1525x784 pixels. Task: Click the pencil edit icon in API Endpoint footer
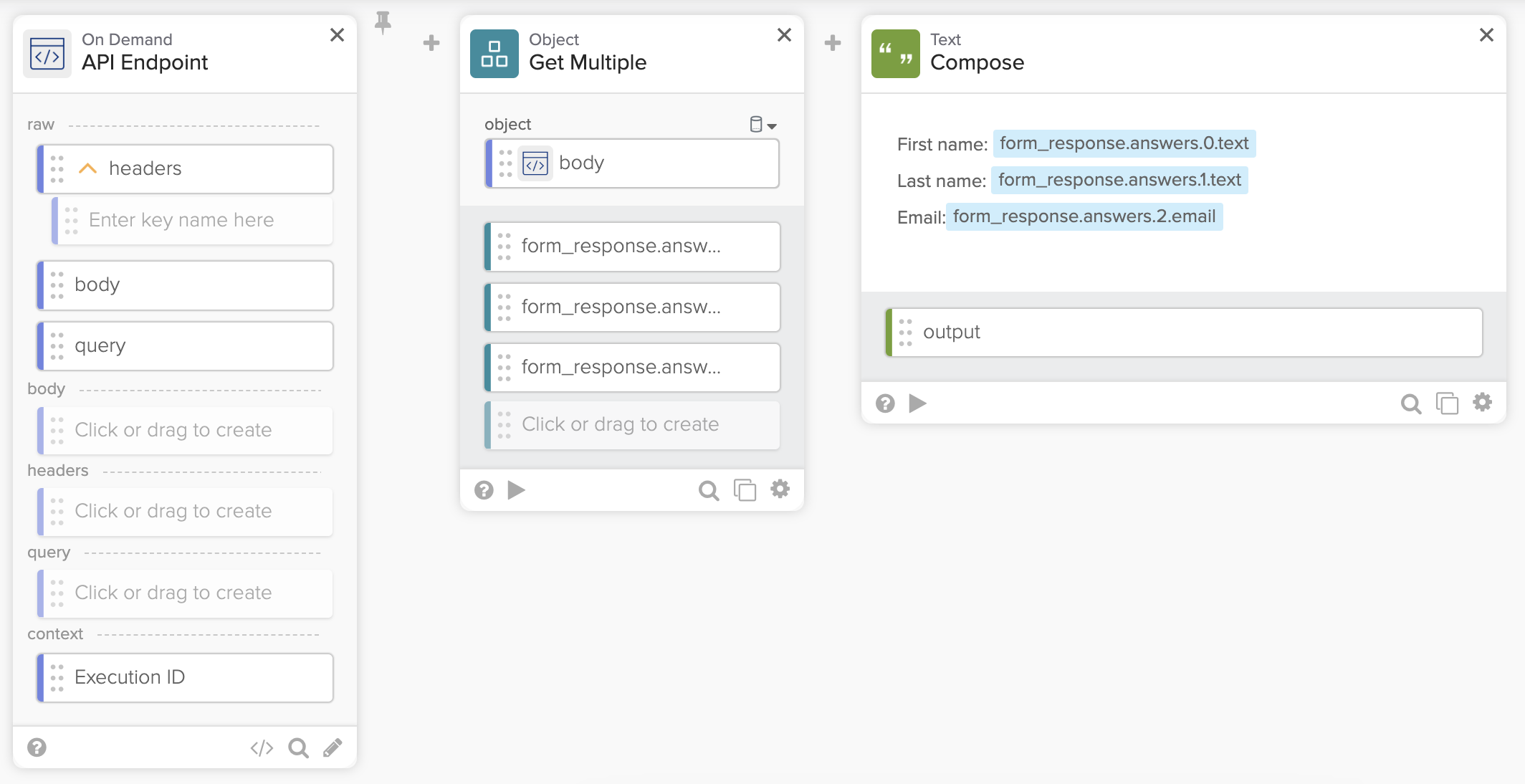point(333,748)
